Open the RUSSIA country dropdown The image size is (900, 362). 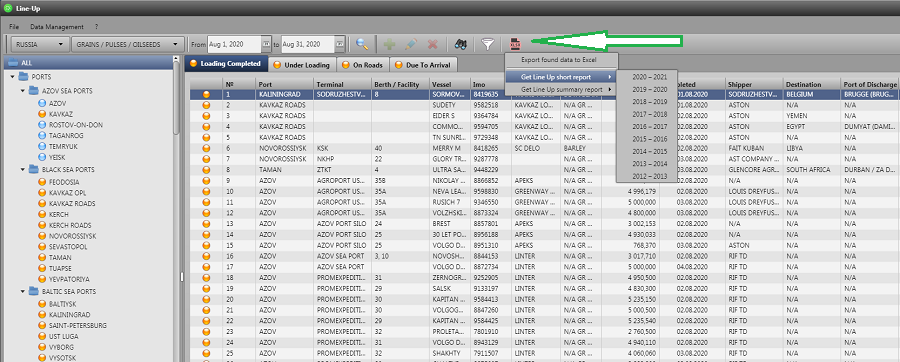coord(40,44)
